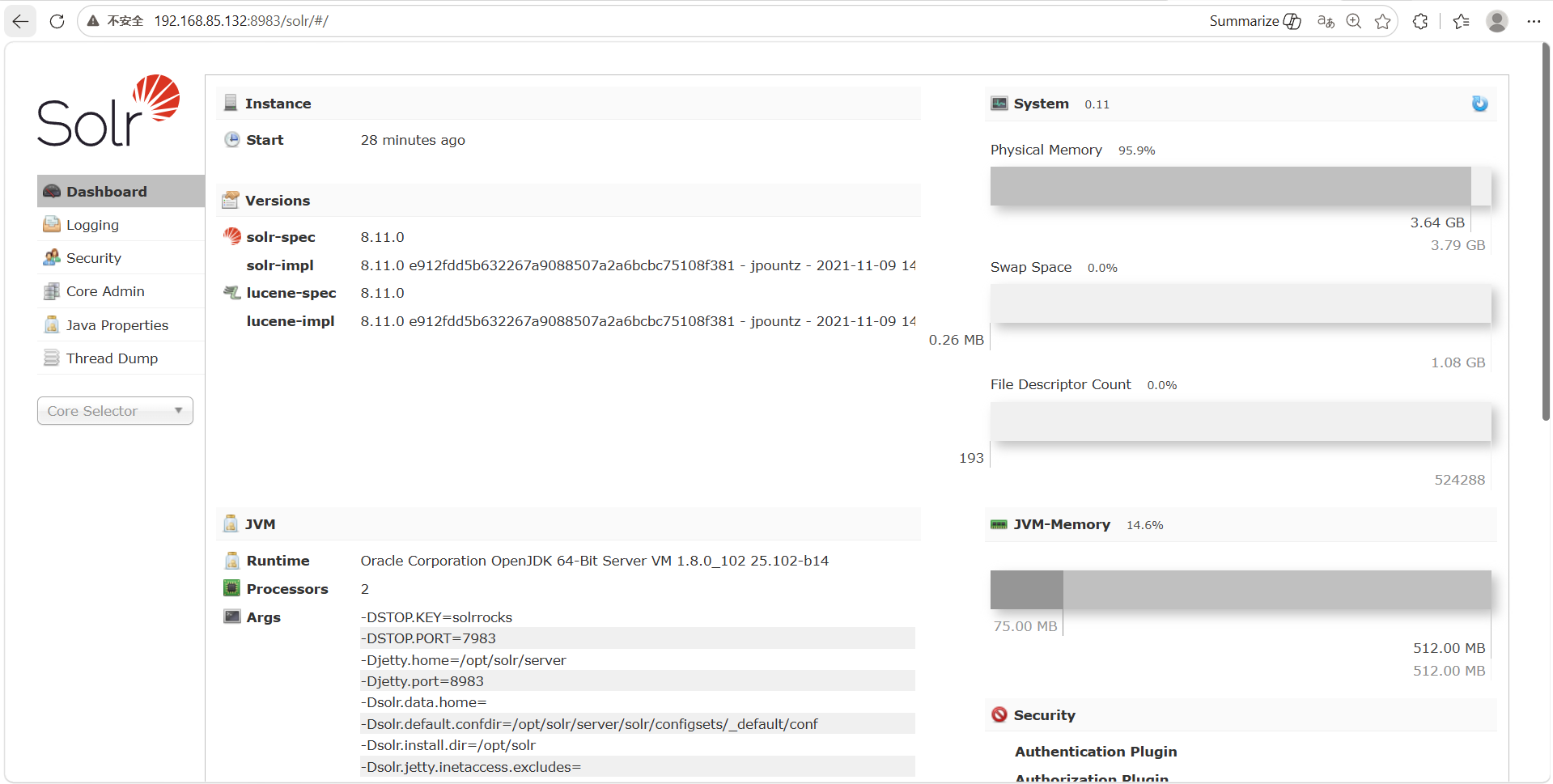Screen dimensions: 1553x784
Task: Click the lucene-impl version string
Action: click(x=638, y=321)
